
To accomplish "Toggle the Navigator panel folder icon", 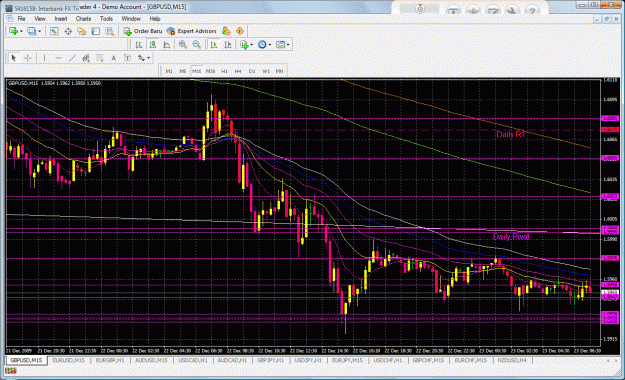I will (x=82, y=31).
